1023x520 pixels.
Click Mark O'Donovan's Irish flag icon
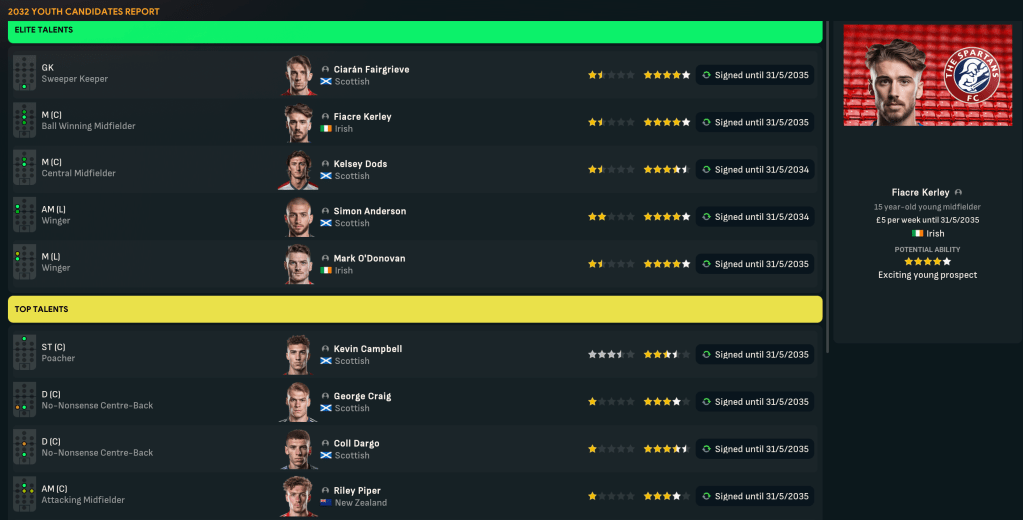tap(326, 270)
